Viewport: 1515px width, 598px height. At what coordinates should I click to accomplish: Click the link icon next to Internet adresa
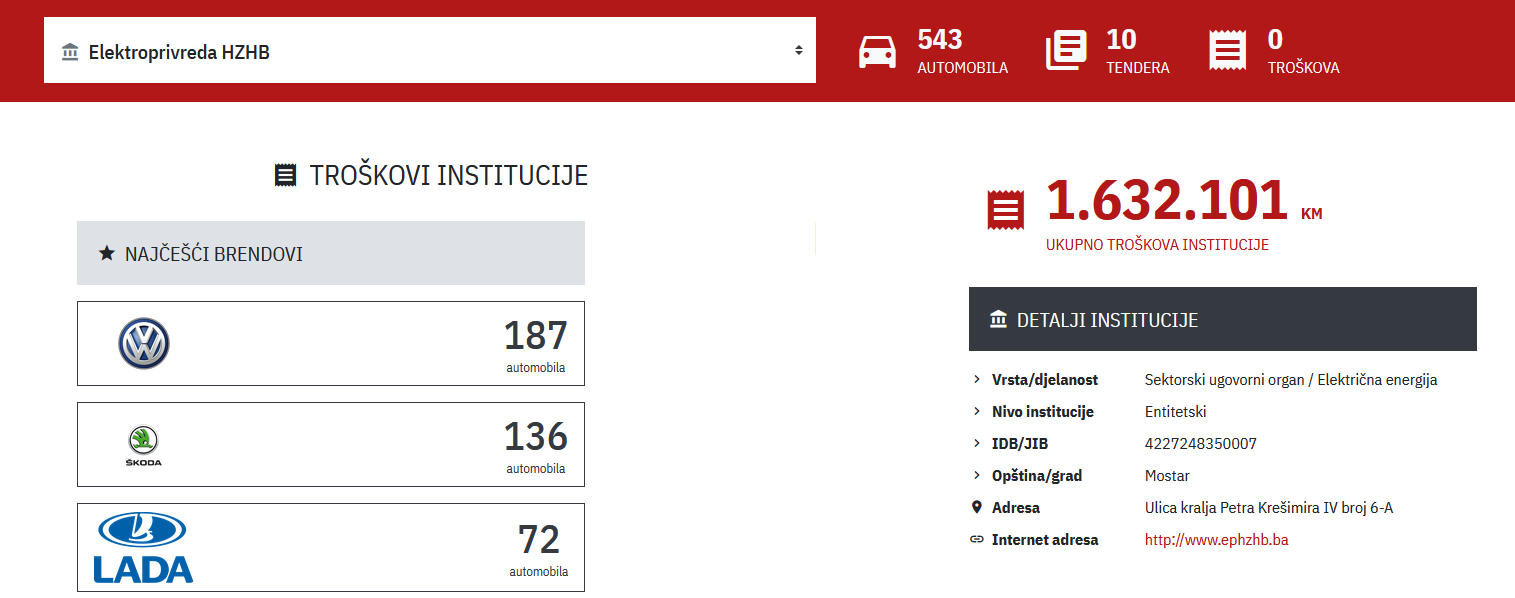click(977, 540)
